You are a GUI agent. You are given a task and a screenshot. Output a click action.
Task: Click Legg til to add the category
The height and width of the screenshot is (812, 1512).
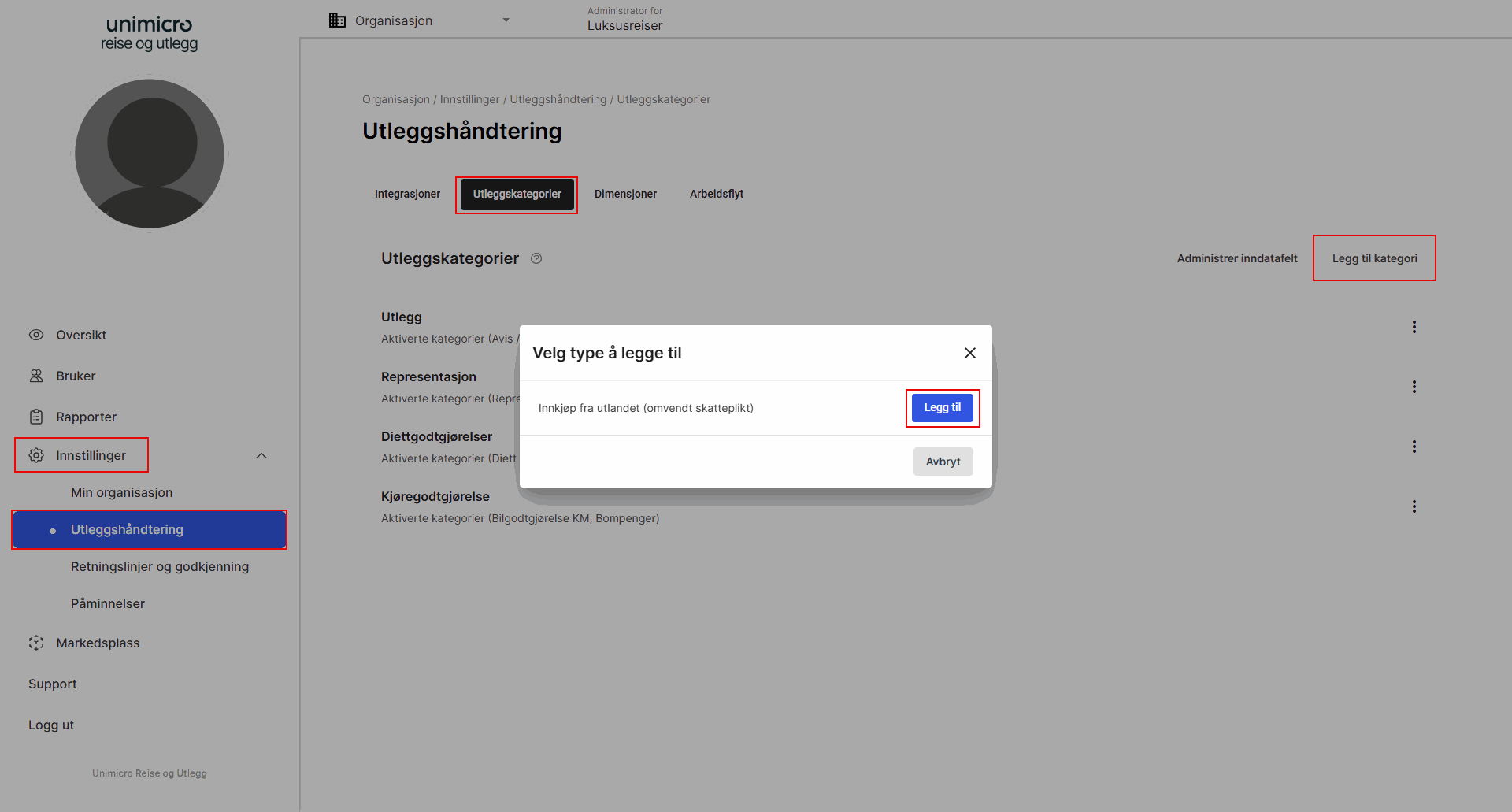point(943,407)
